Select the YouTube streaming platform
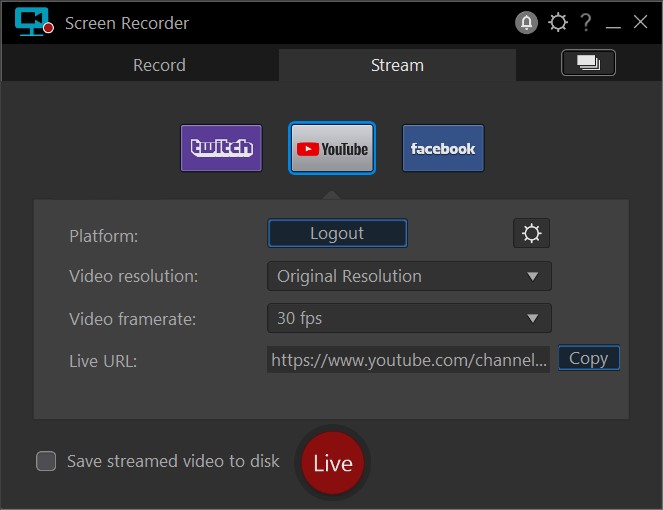The height and width of the screenshot is (510, 663). (x=332, y=148)
